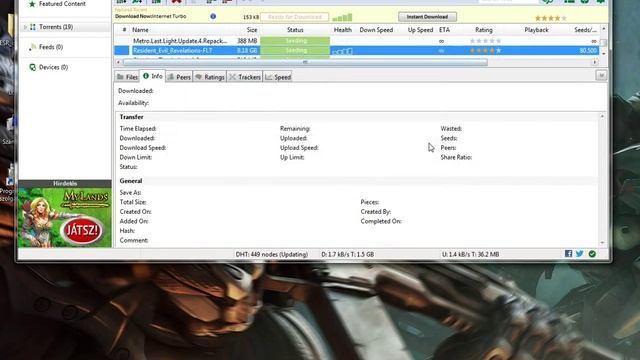Image resolution: width=640 pixels, height=360 pixels.
Task: Click the torrent list horizontal scrollbar thumb
Action: [x=305, y=62]
